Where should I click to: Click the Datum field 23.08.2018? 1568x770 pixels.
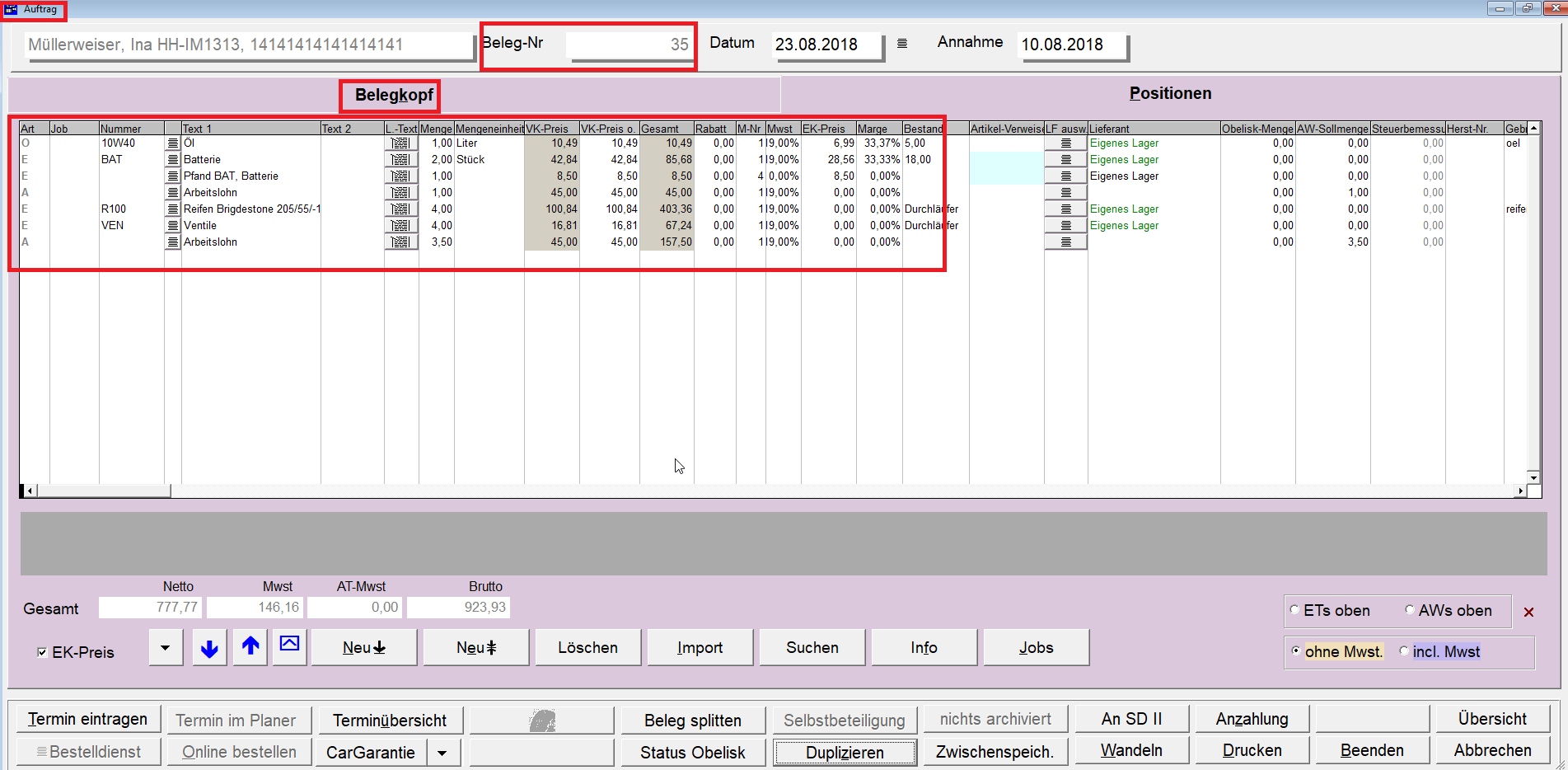point(827,45)
